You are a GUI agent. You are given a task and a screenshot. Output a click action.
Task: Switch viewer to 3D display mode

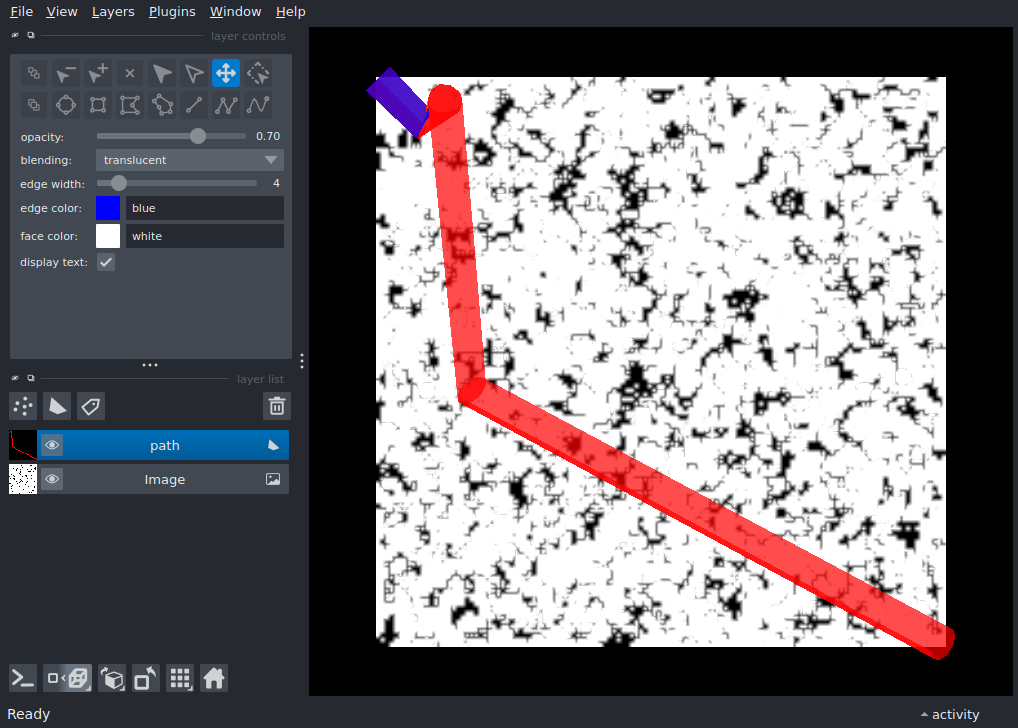pos(67,678)
